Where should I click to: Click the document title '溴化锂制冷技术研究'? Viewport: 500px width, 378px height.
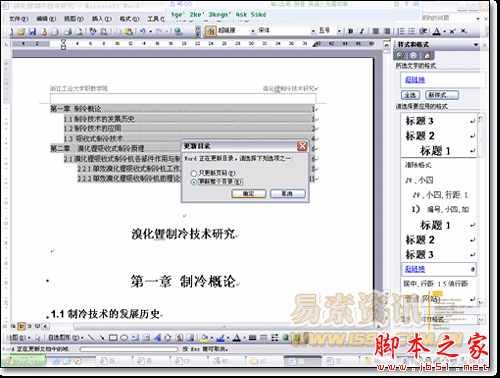(184, 234)
